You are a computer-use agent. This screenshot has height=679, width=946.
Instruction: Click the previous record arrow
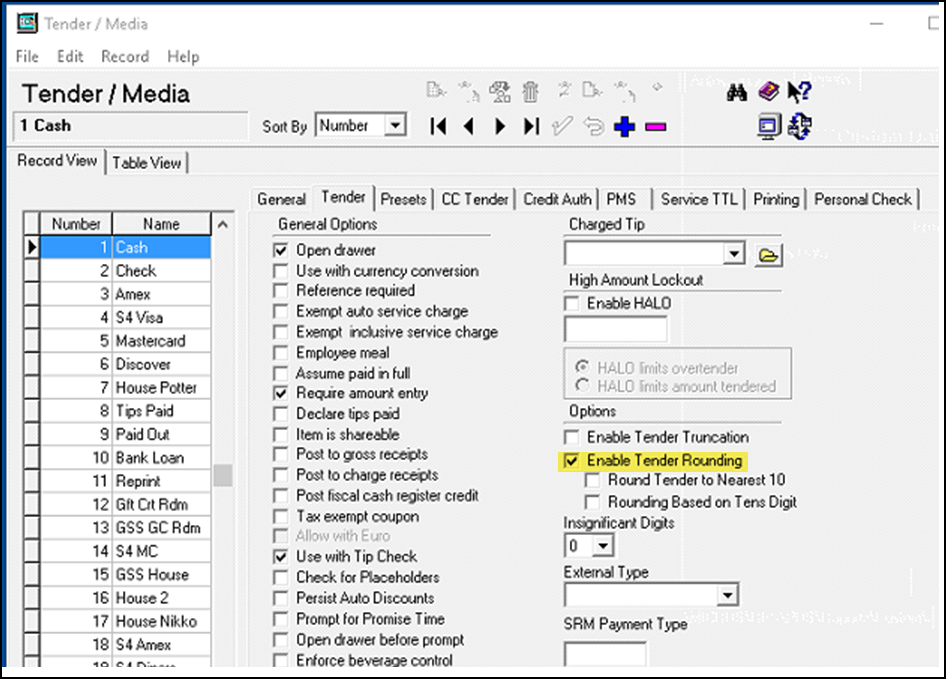[469, 126]
